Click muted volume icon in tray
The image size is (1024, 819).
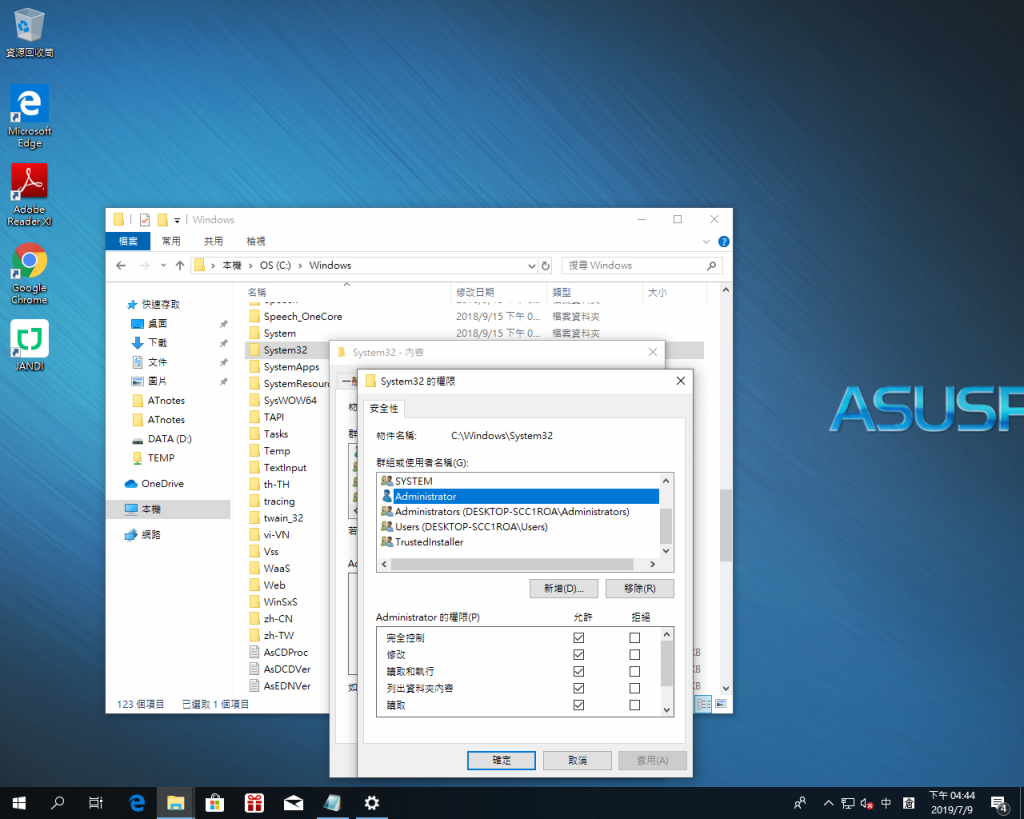point(867,803)
